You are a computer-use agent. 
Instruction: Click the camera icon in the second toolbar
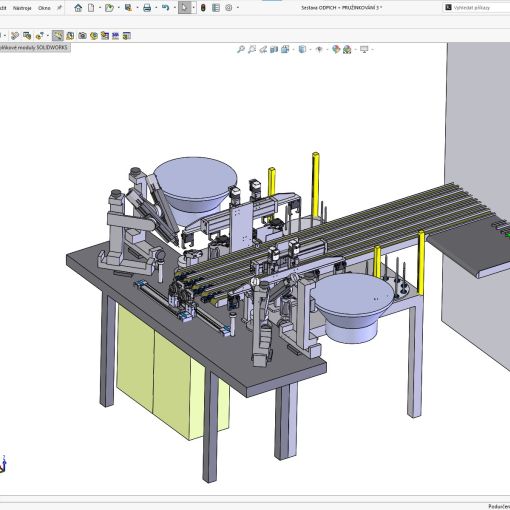pos(82,36)
